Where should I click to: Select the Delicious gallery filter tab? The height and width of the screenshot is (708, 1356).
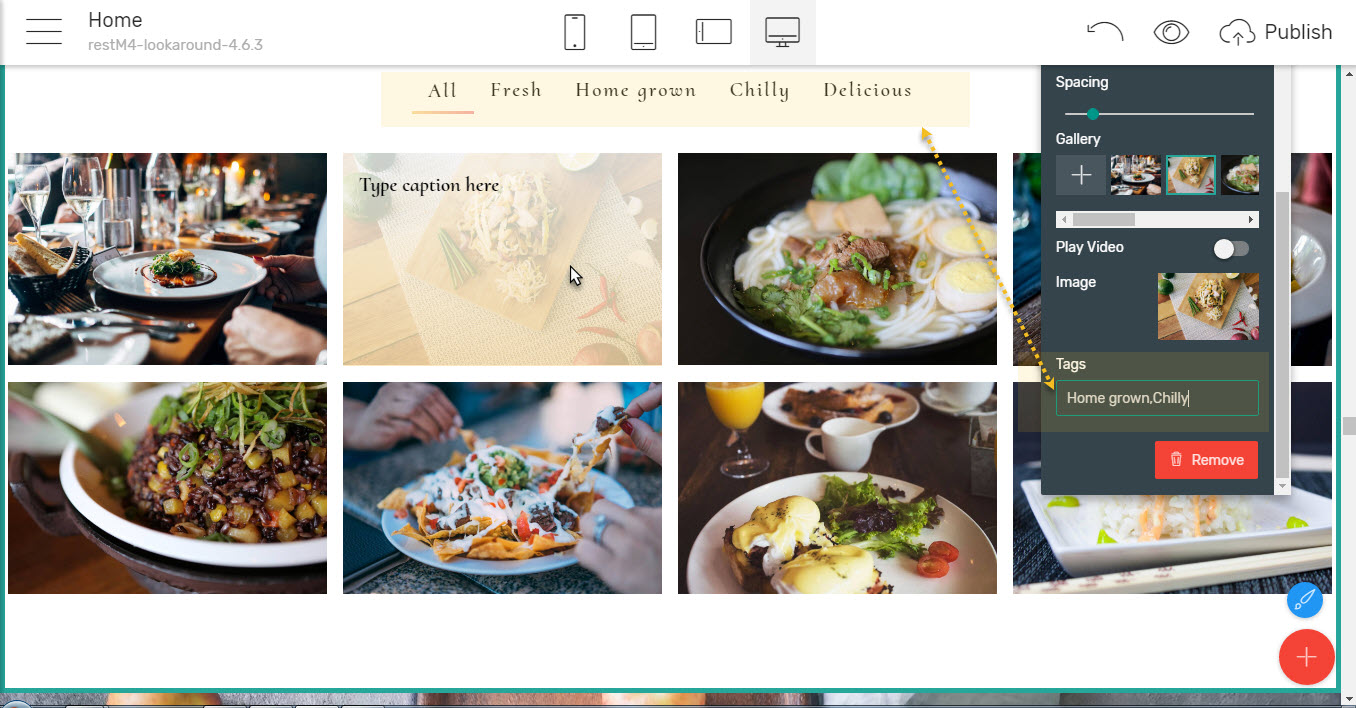pyautogui.click(x=868, y=90)
